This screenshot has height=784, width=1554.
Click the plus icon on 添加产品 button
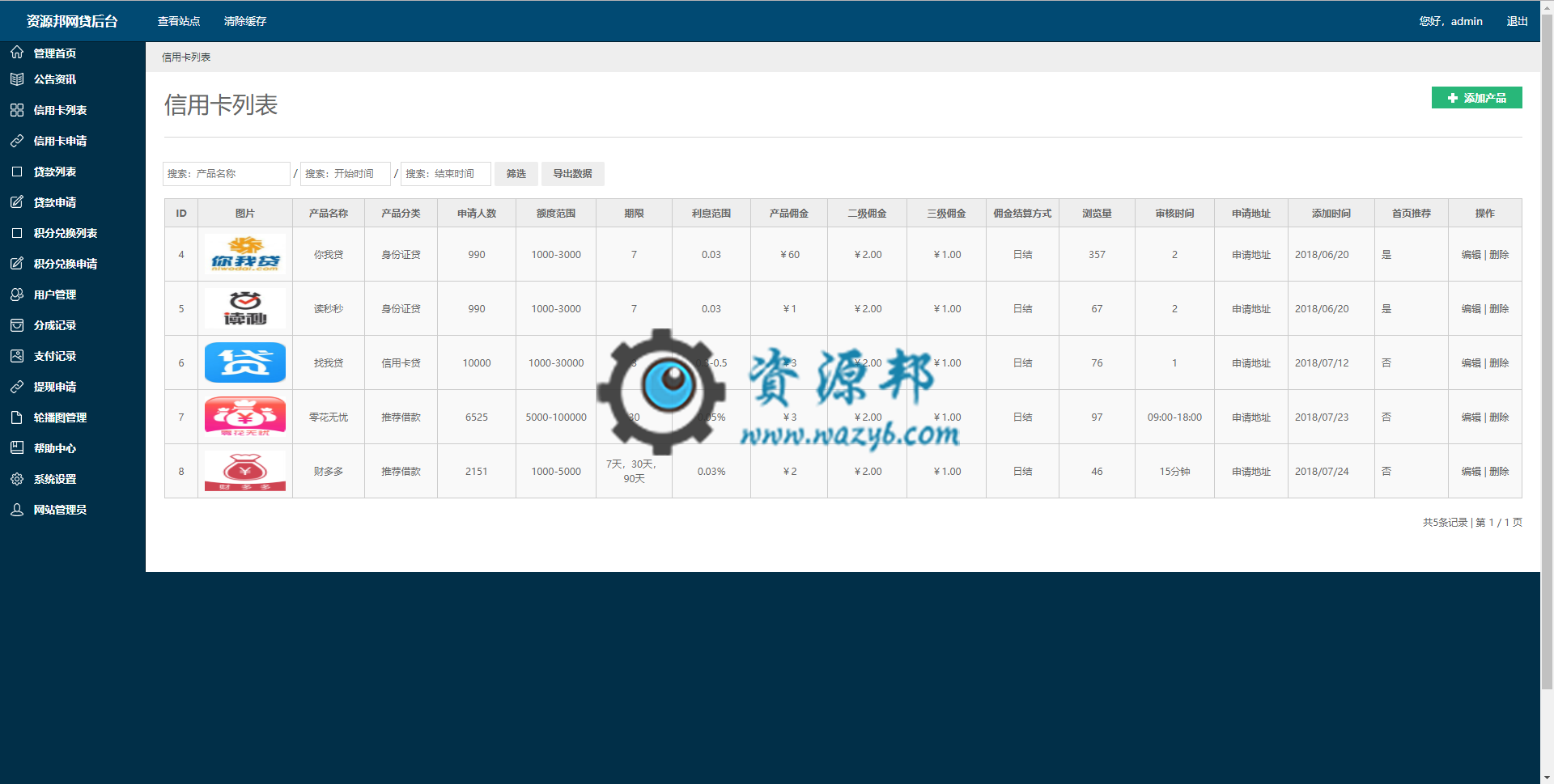(1453, 98)
